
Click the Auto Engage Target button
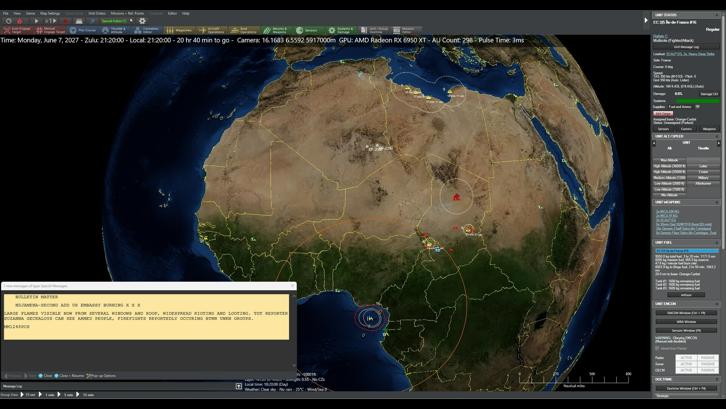pos(17,30)
